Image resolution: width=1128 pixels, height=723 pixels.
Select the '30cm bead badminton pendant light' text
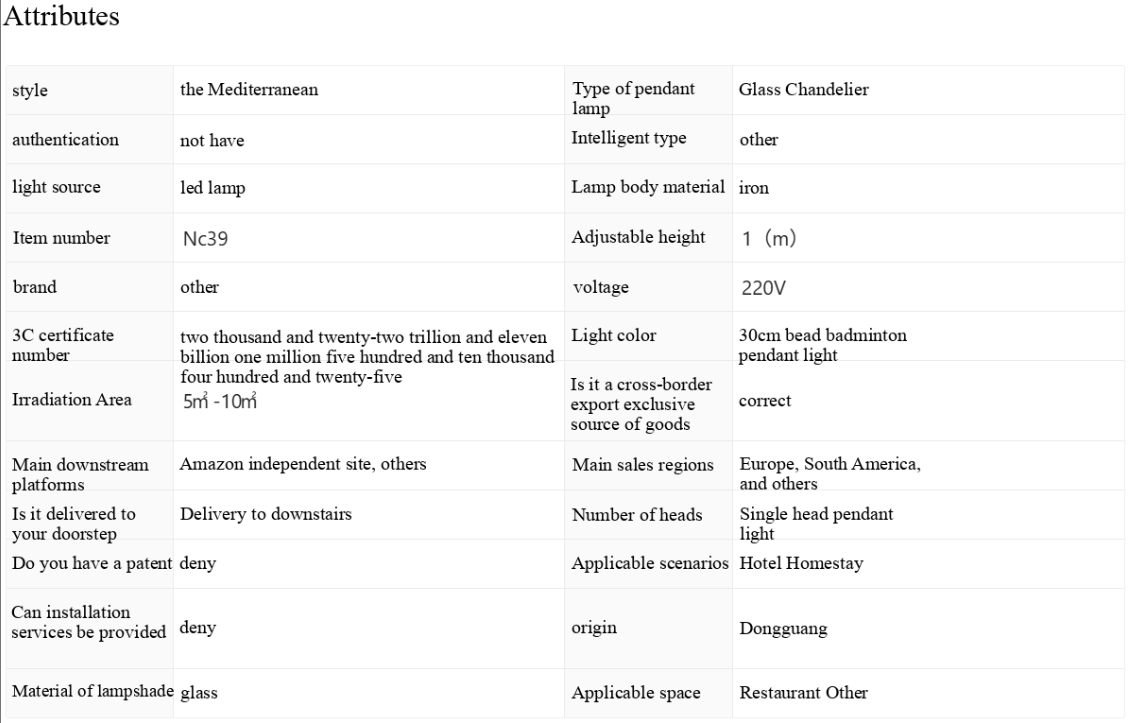point(823,345)
